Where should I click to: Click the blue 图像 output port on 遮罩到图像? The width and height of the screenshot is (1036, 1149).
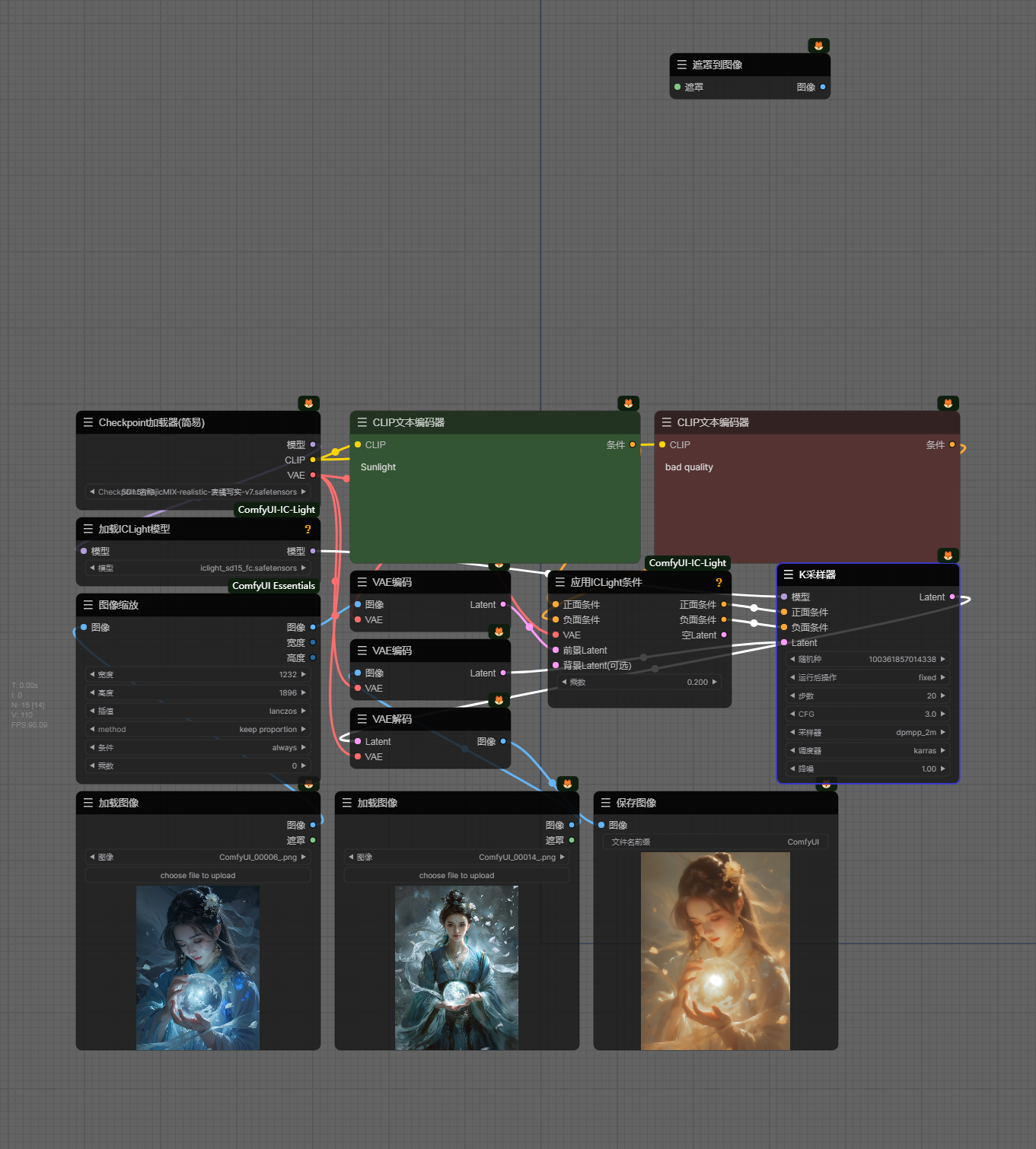pyautogui.click(x=823, y=87)
